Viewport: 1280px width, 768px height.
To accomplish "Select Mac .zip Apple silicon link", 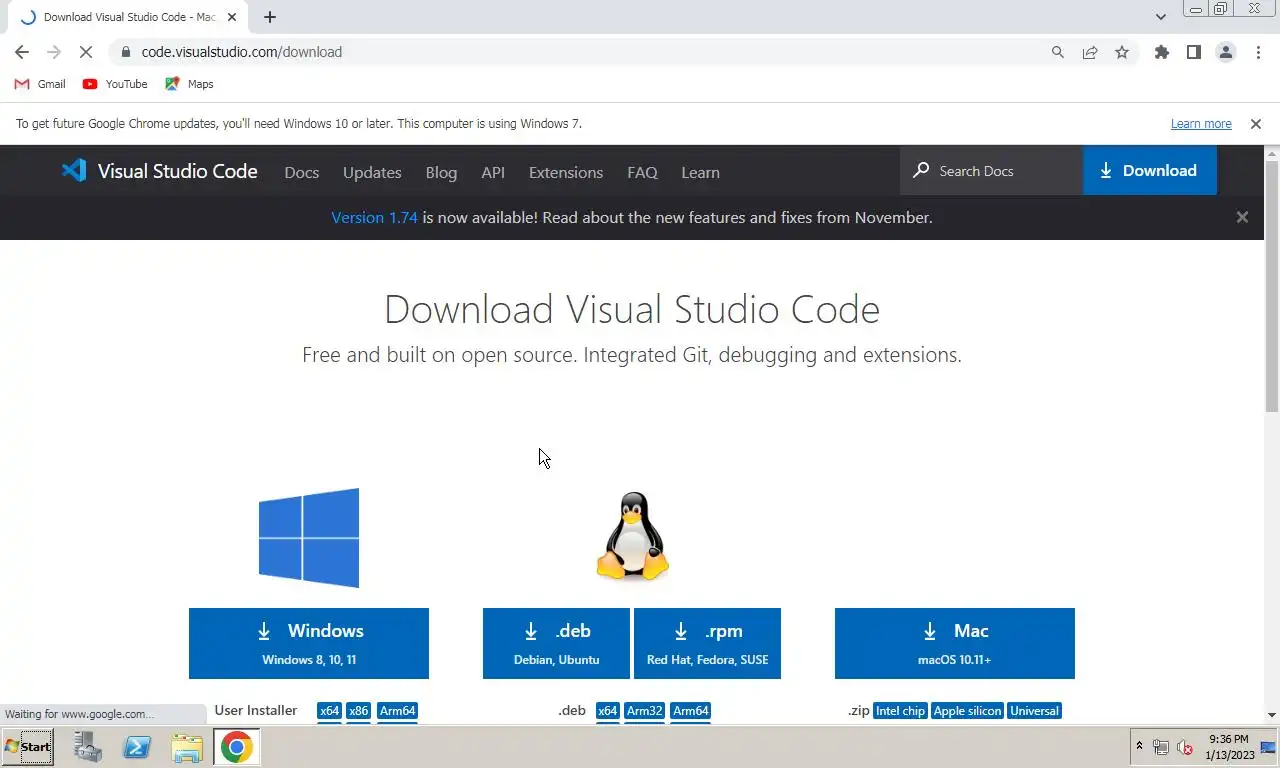I will click(967, 711).
